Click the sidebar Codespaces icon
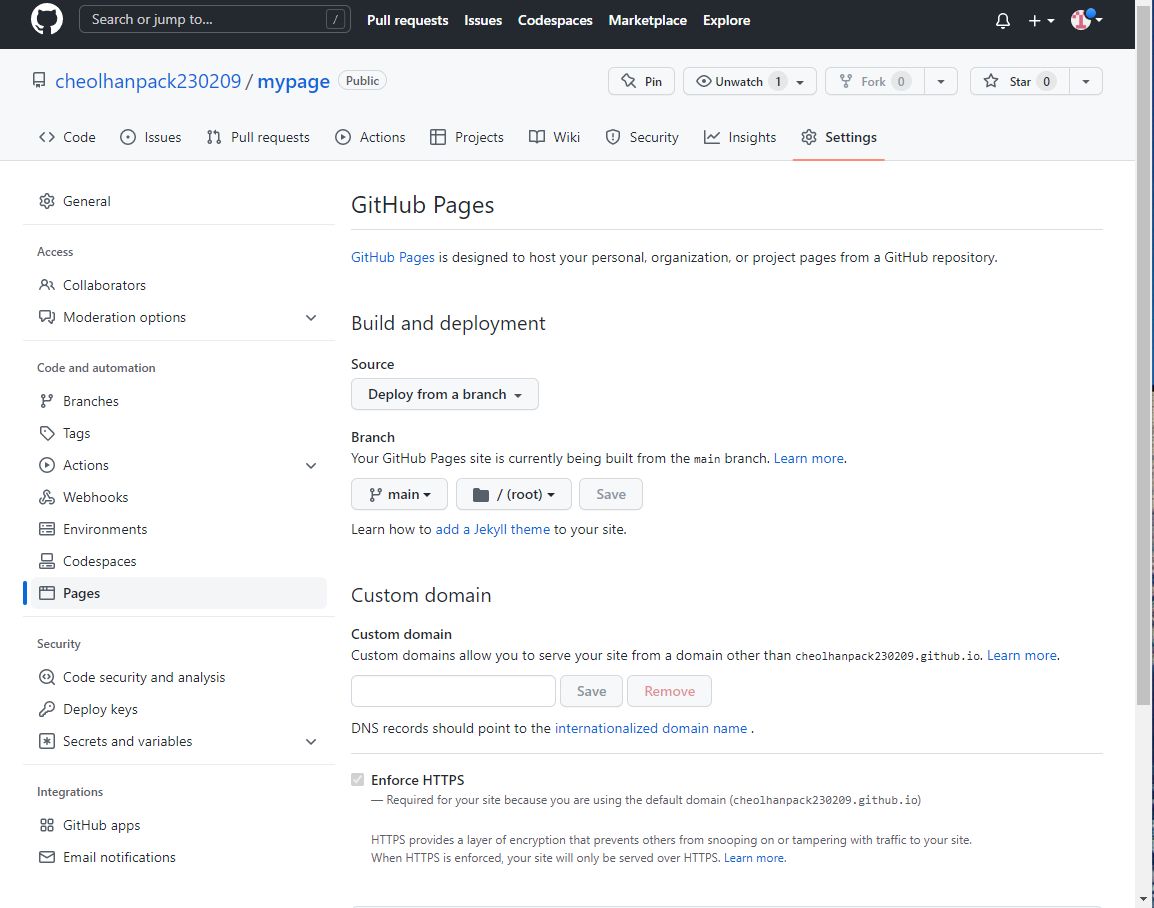This screenshot has width=1154, height=908. pyautogui.click(x=46, y=561)
